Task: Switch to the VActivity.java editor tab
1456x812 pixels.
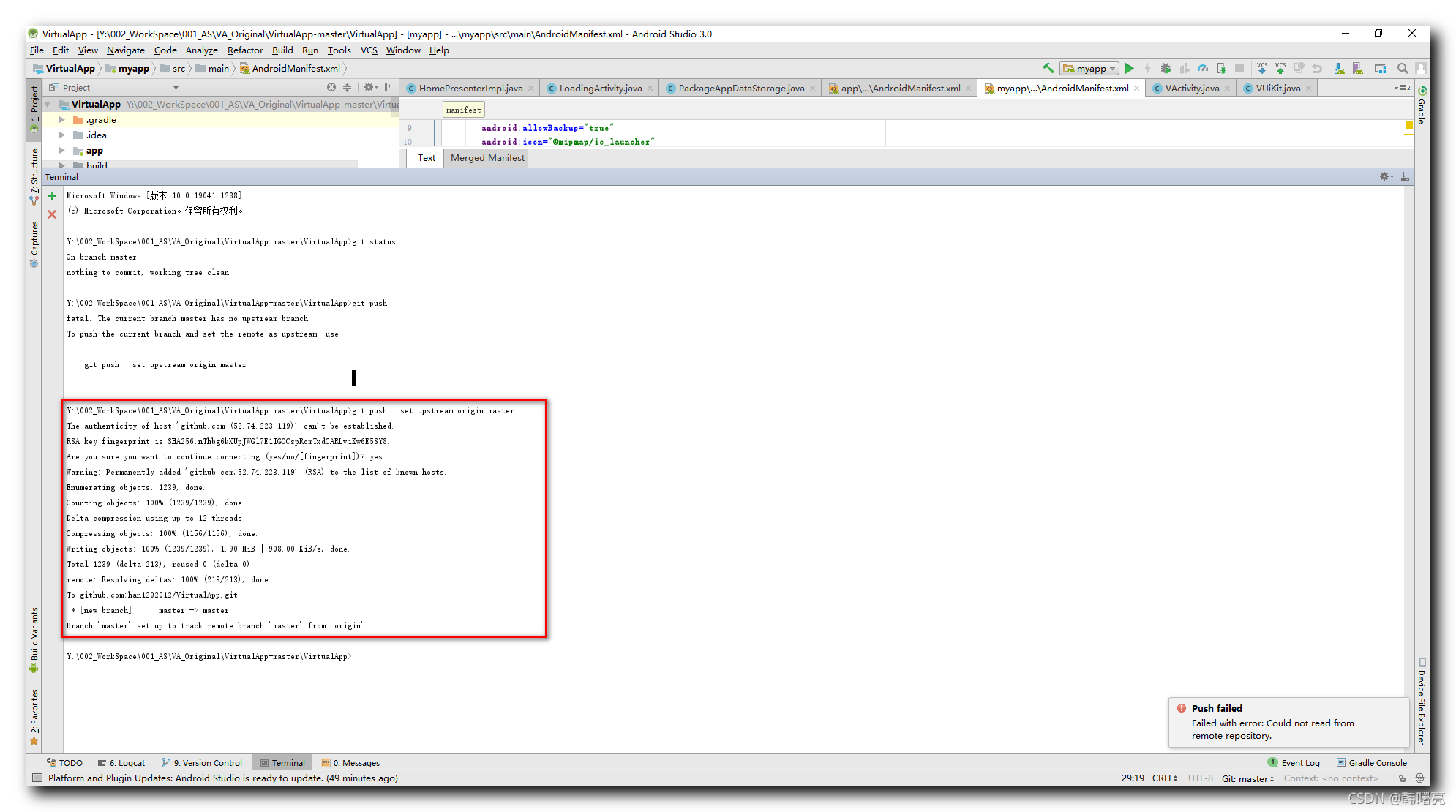Action: click(x=1191, y=88)
